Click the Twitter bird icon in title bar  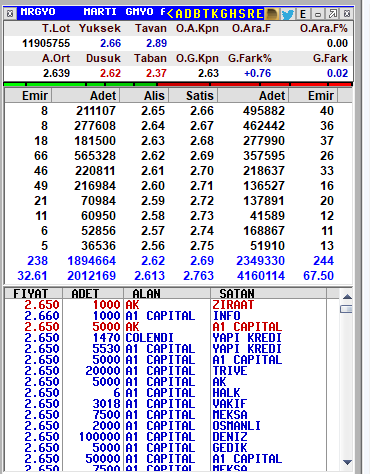(x=287, y=14)
